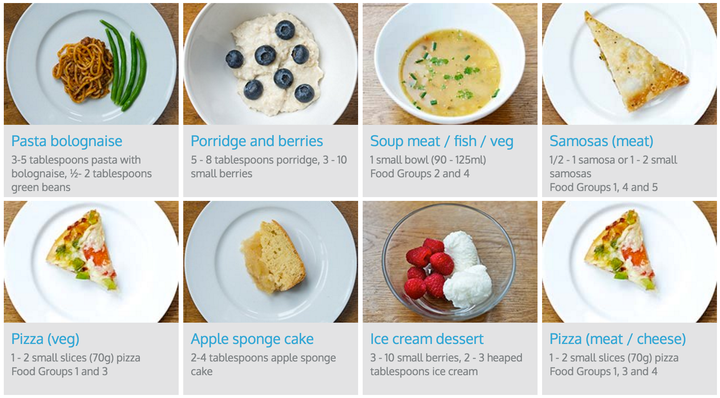The width and height of the screenshot is (720, 398).
Task: Open the Pasta bolognaise photo
Action: [x=91, y=64]
